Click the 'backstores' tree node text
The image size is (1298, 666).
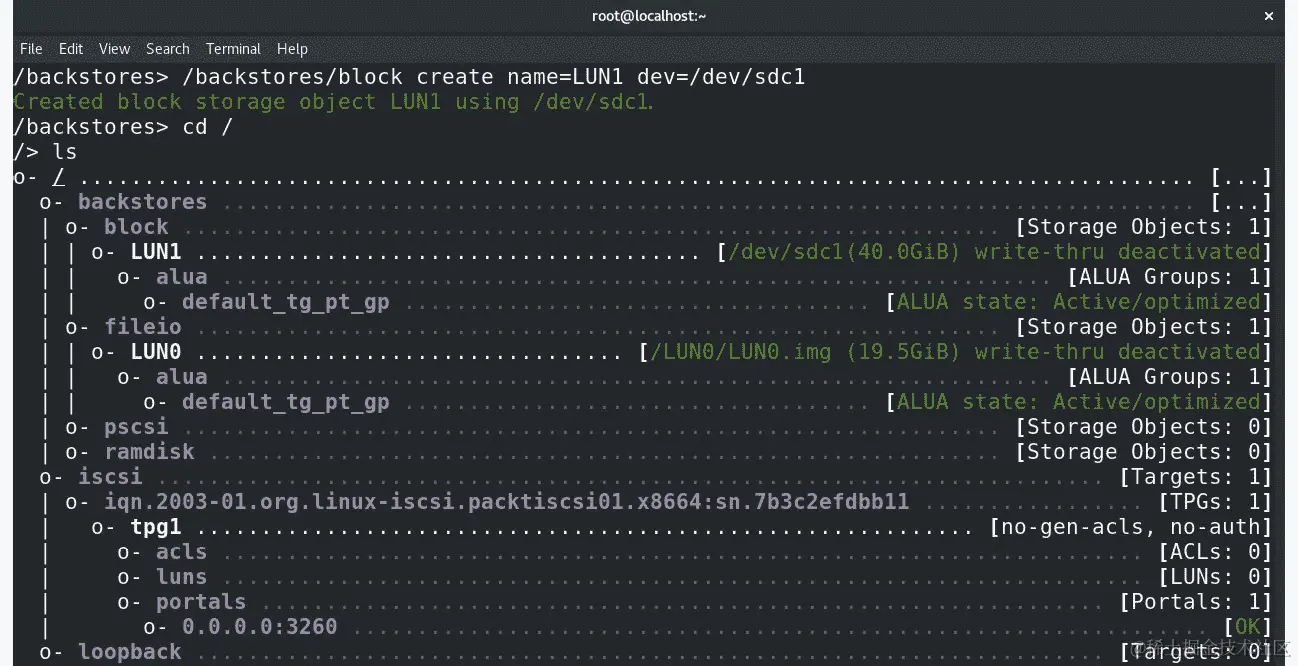(142, 202)
